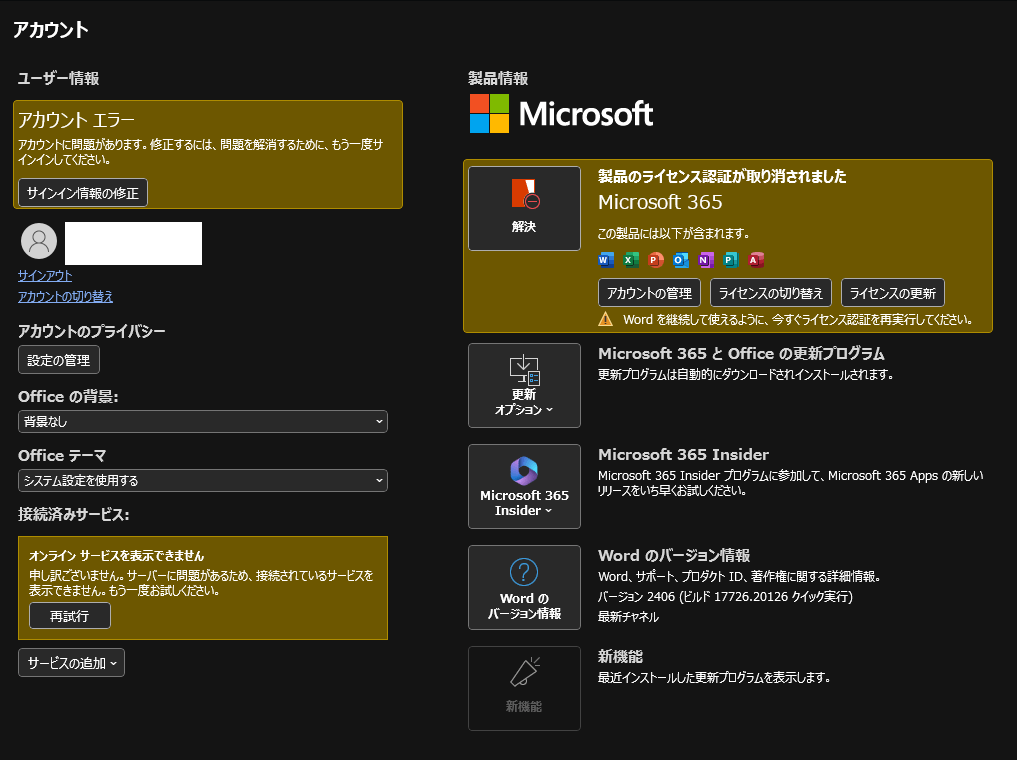1017x760 pixels.
Task: Click 再試行 retry button
Action: (70, 615)
